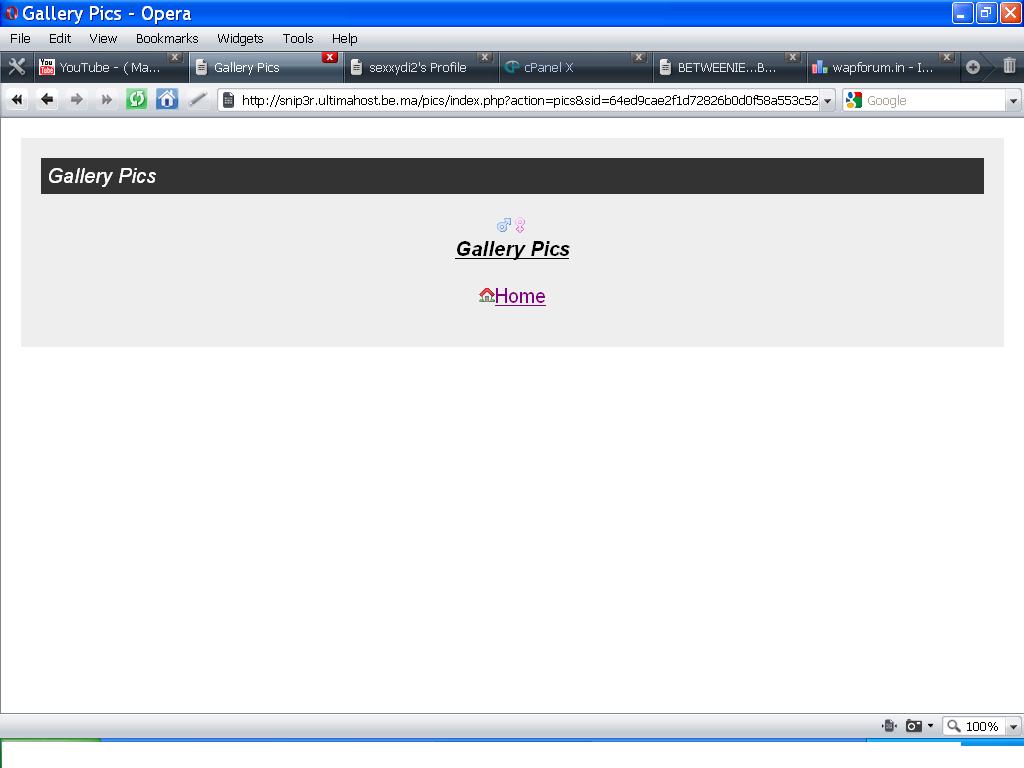Expand the Google search engine dropdown
Viewport: 1024px width, 768px height.
(1013, 101)
